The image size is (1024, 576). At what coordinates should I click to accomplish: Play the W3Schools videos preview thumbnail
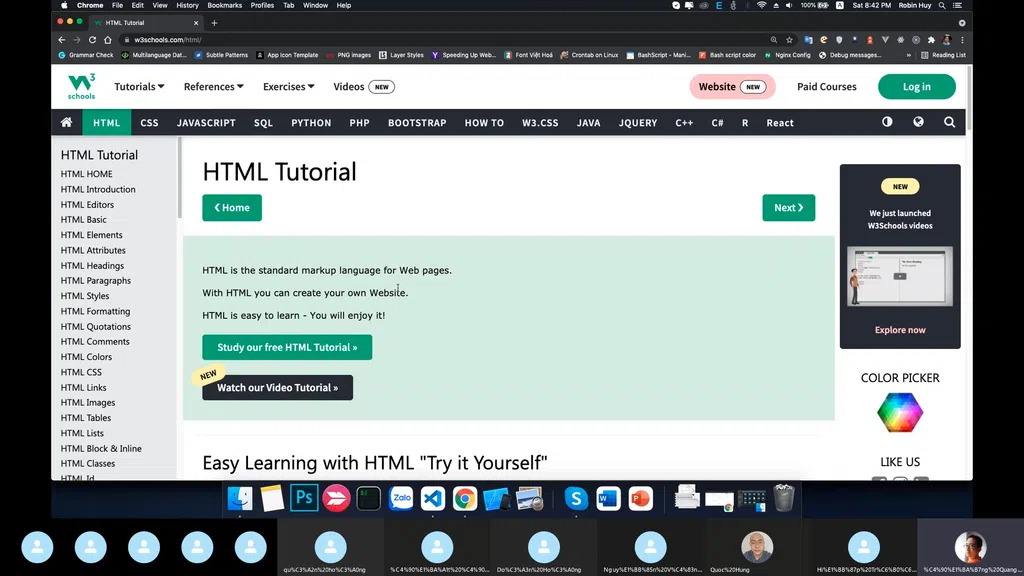tap(900, 276)
